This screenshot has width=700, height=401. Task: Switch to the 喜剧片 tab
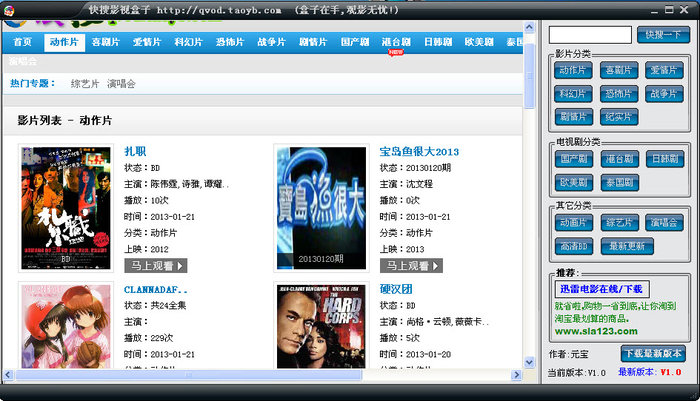(x=106, y=42)
